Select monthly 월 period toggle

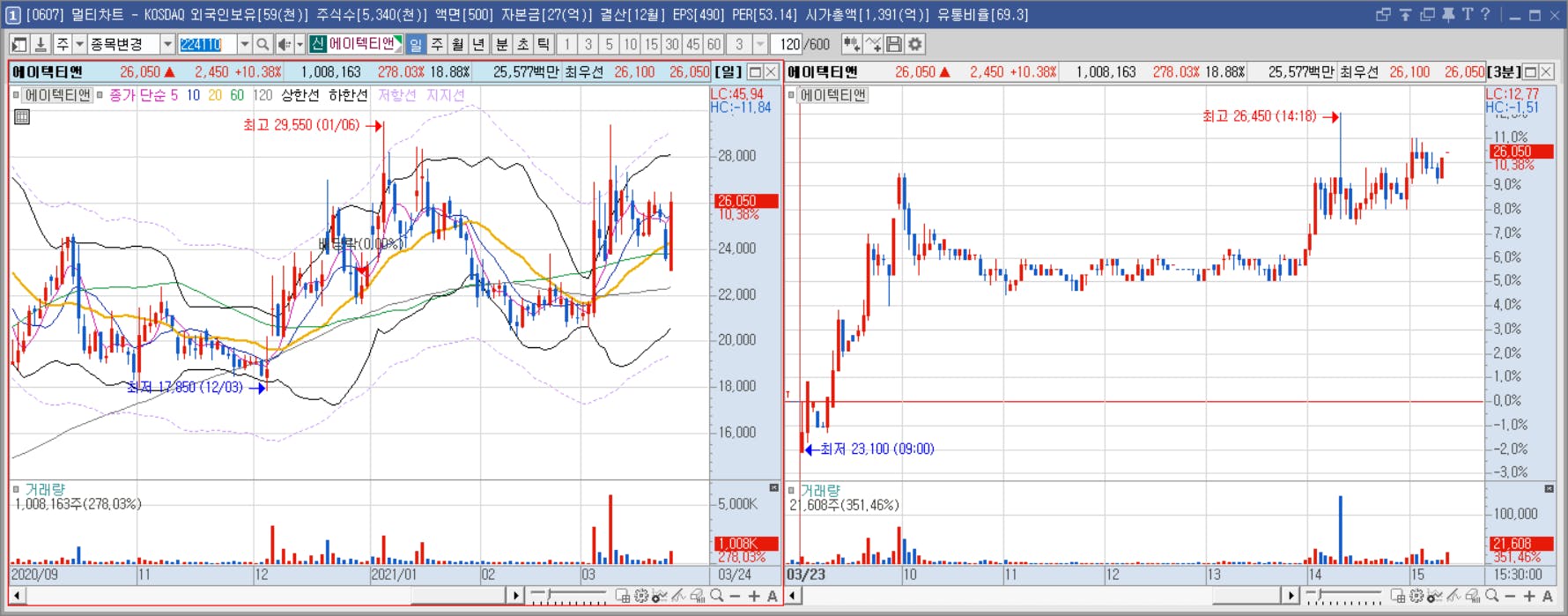pos(458,44)
